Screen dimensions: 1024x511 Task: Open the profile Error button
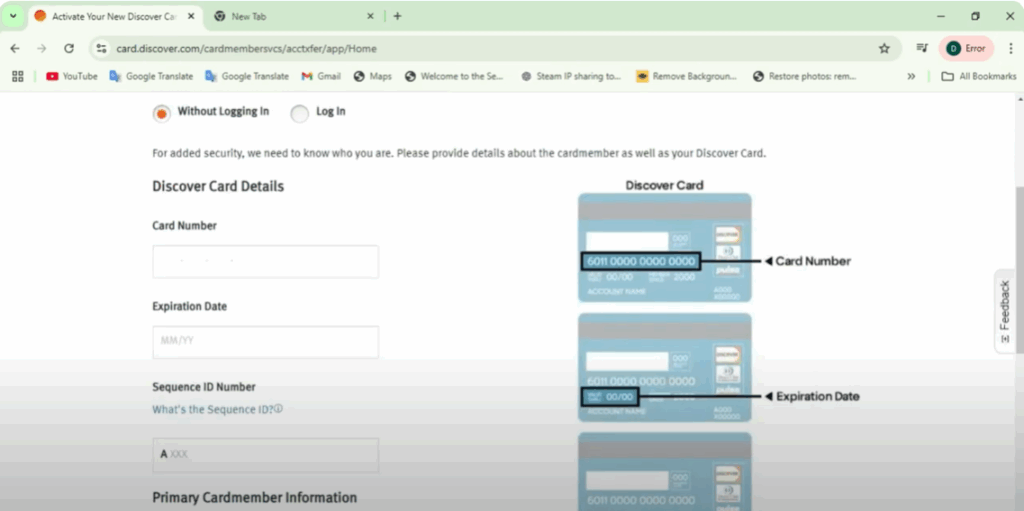pyautogui.click(x=966, y=48)
